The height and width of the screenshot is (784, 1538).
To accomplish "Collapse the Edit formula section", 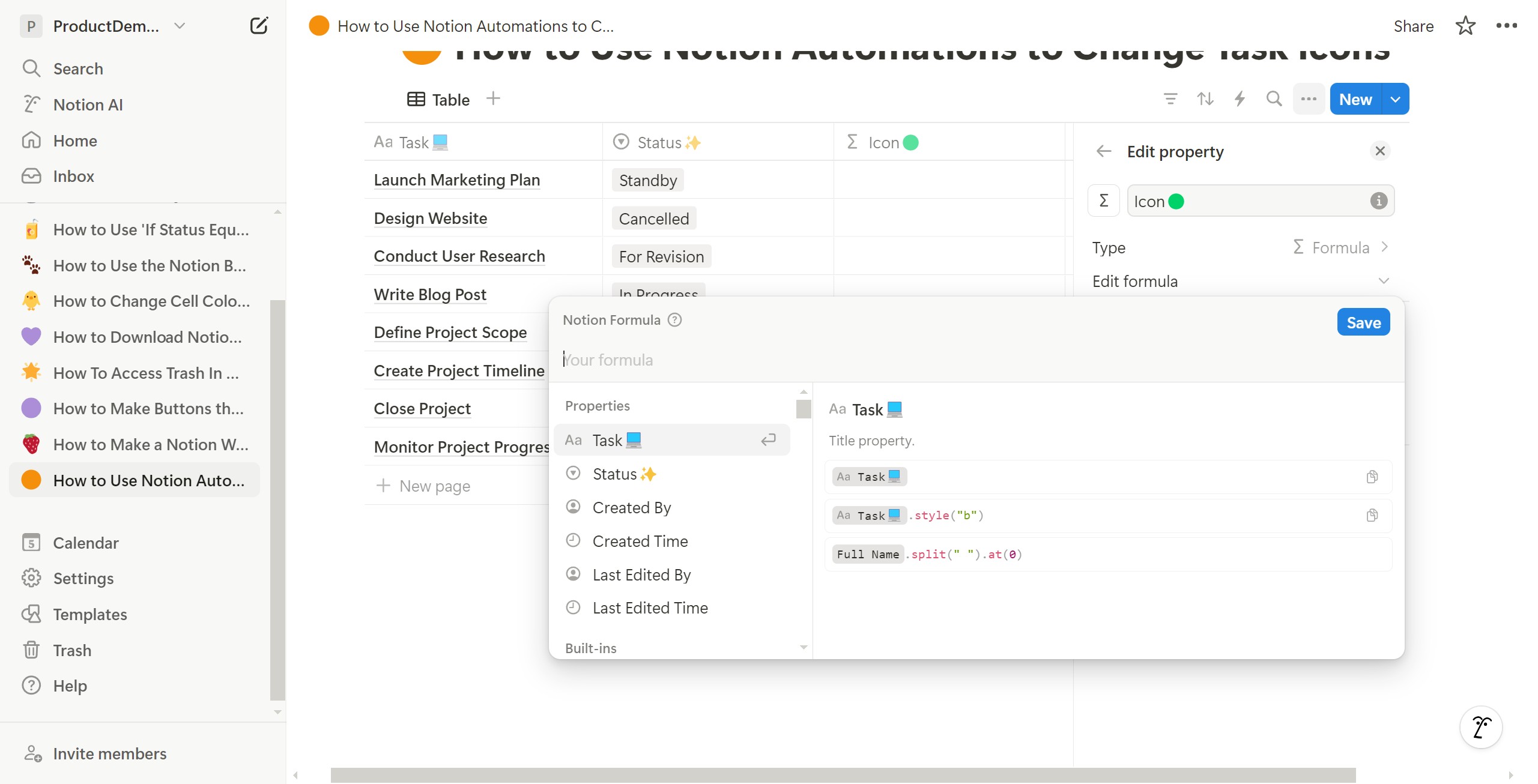I will coord(1384,281).
